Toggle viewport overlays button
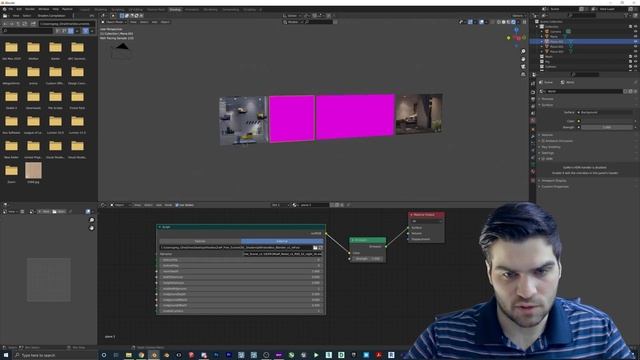640x360 pixels. pos(482,22)
